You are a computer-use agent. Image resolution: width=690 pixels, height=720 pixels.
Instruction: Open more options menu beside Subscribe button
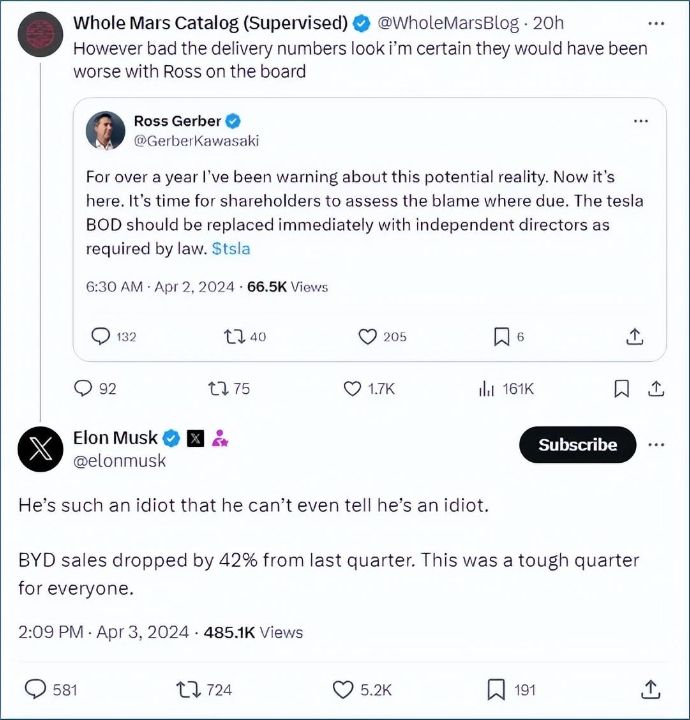click(x=656, y=444)
